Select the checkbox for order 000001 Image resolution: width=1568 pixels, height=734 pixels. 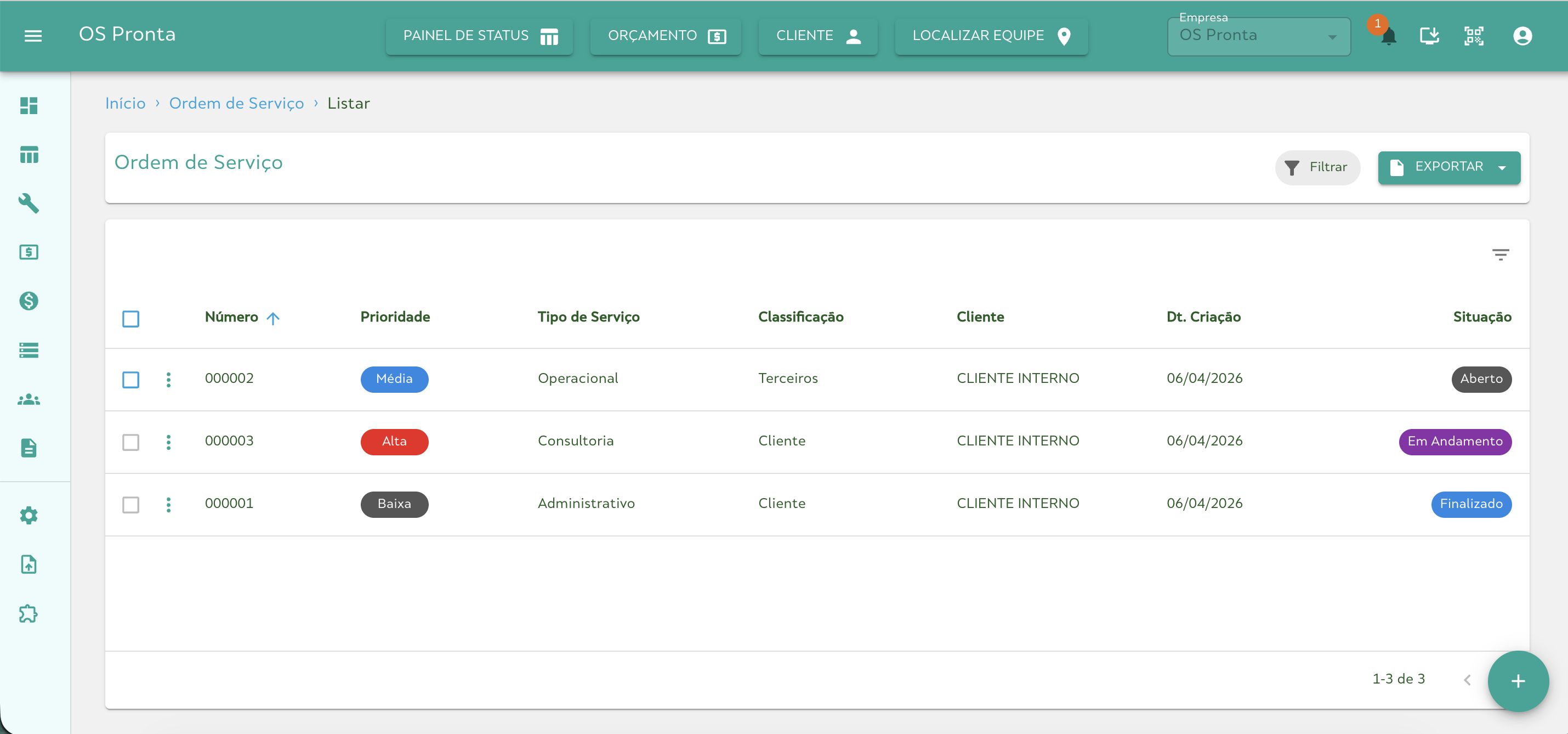coord(131,504)
